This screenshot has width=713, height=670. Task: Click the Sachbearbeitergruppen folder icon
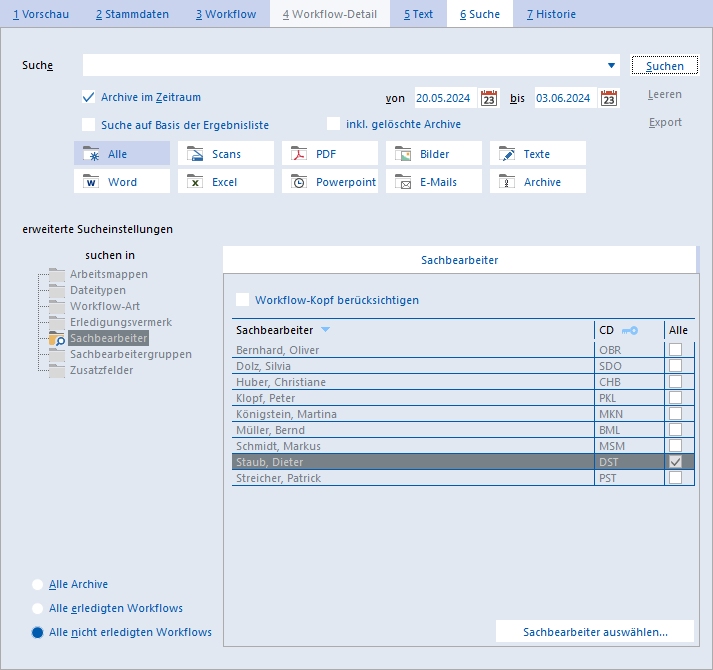coord(57,354)
